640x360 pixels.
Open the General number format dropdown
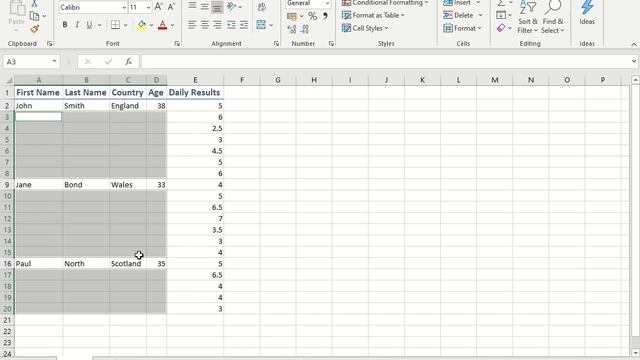tap(327, 3)
